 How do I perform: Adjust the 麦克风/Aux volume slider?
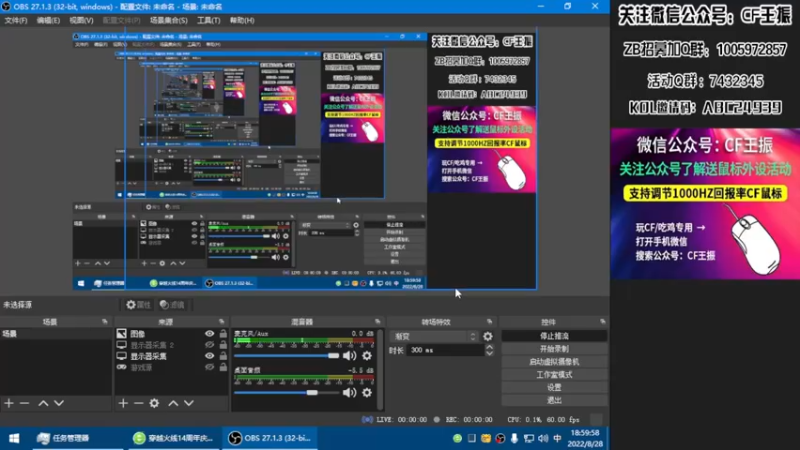[x=286, y=356]
